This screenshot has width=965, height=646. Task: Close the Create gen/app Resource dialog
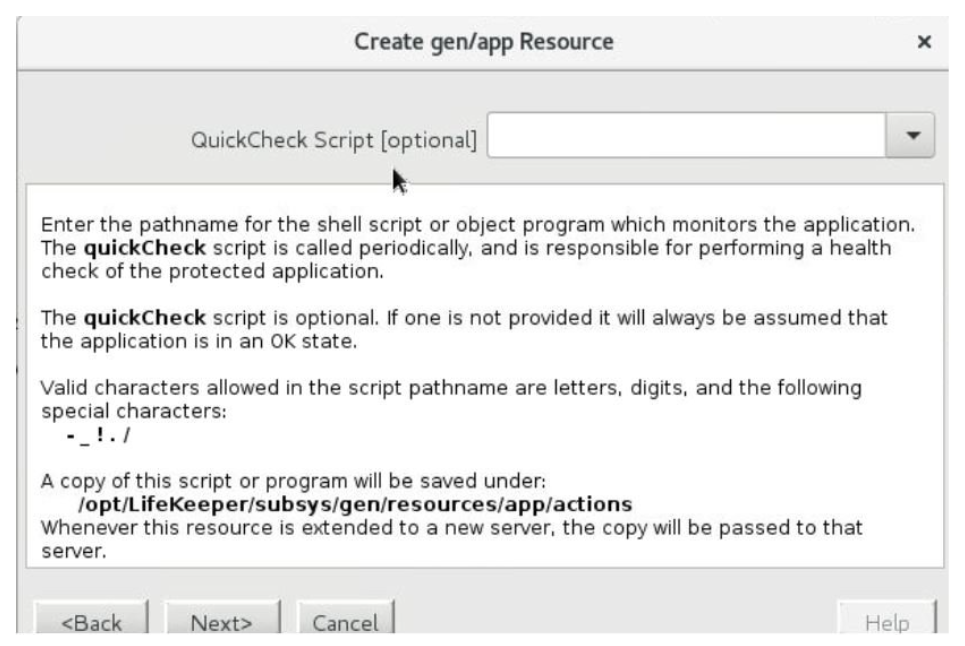point(924,43)
